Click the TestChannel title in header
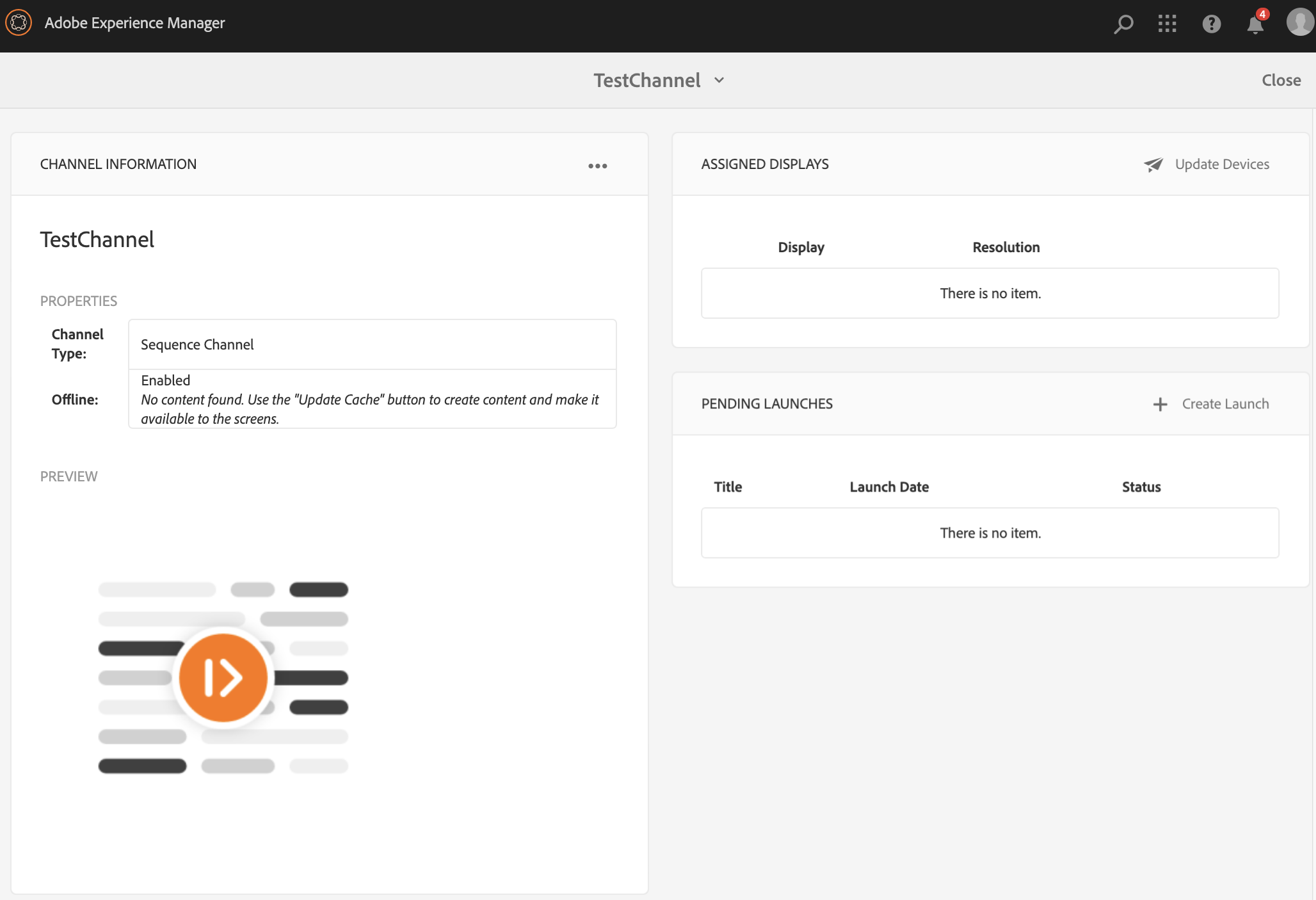This screenshot has width=1316, height=900. (646, 81)
